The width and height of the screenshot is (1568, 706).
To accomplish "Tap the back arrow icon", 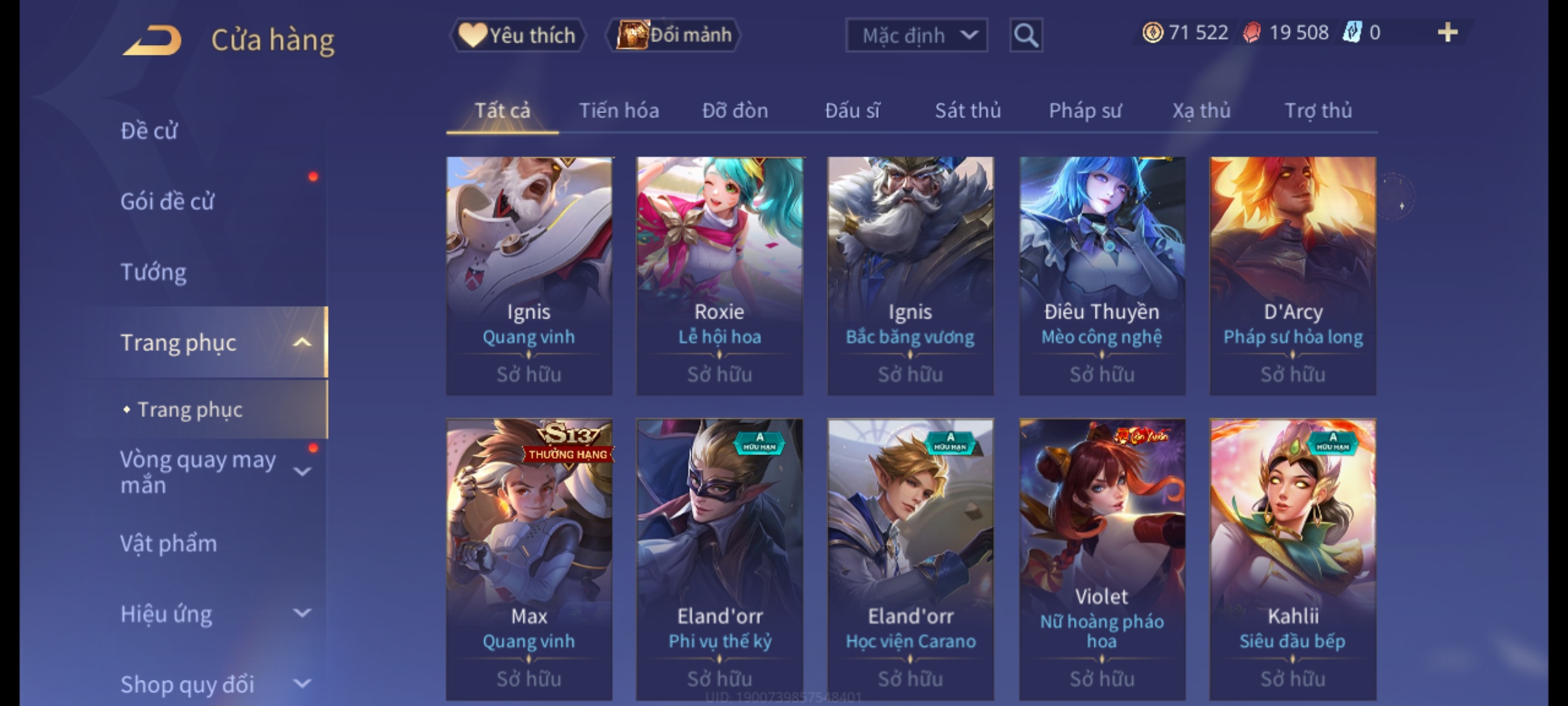I will [152, 41].
